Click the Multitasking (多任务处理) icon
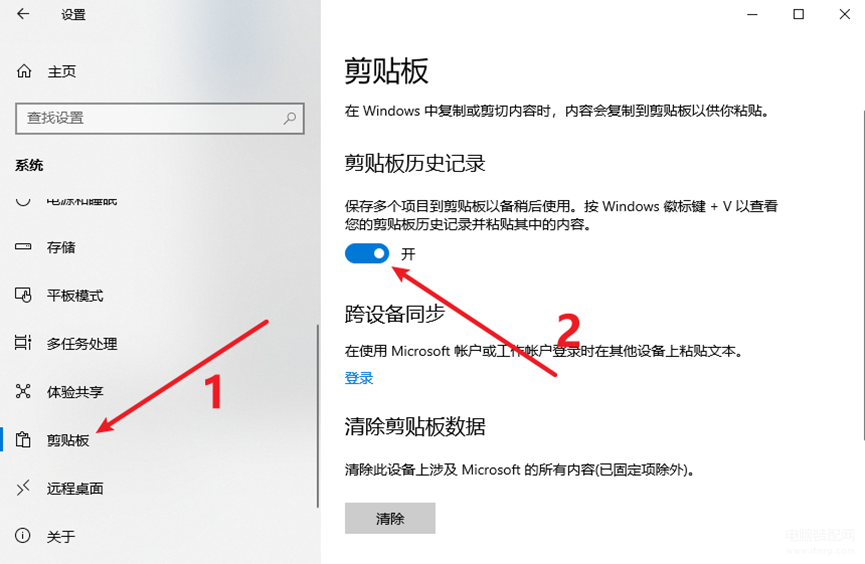This screenshot has width=865, height=564. click(23, 343)
